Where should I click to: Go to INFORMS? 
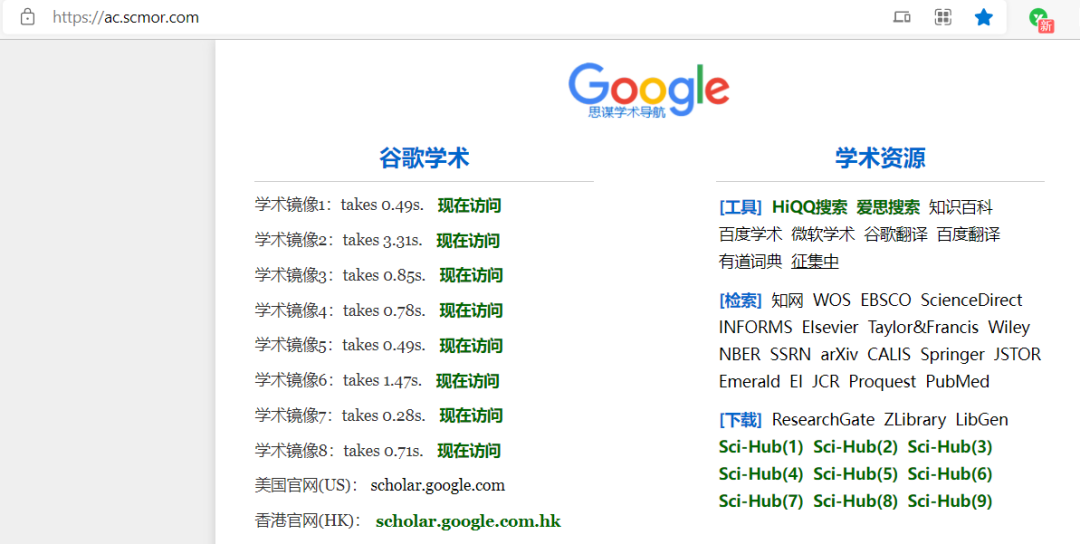pos(756,327)
